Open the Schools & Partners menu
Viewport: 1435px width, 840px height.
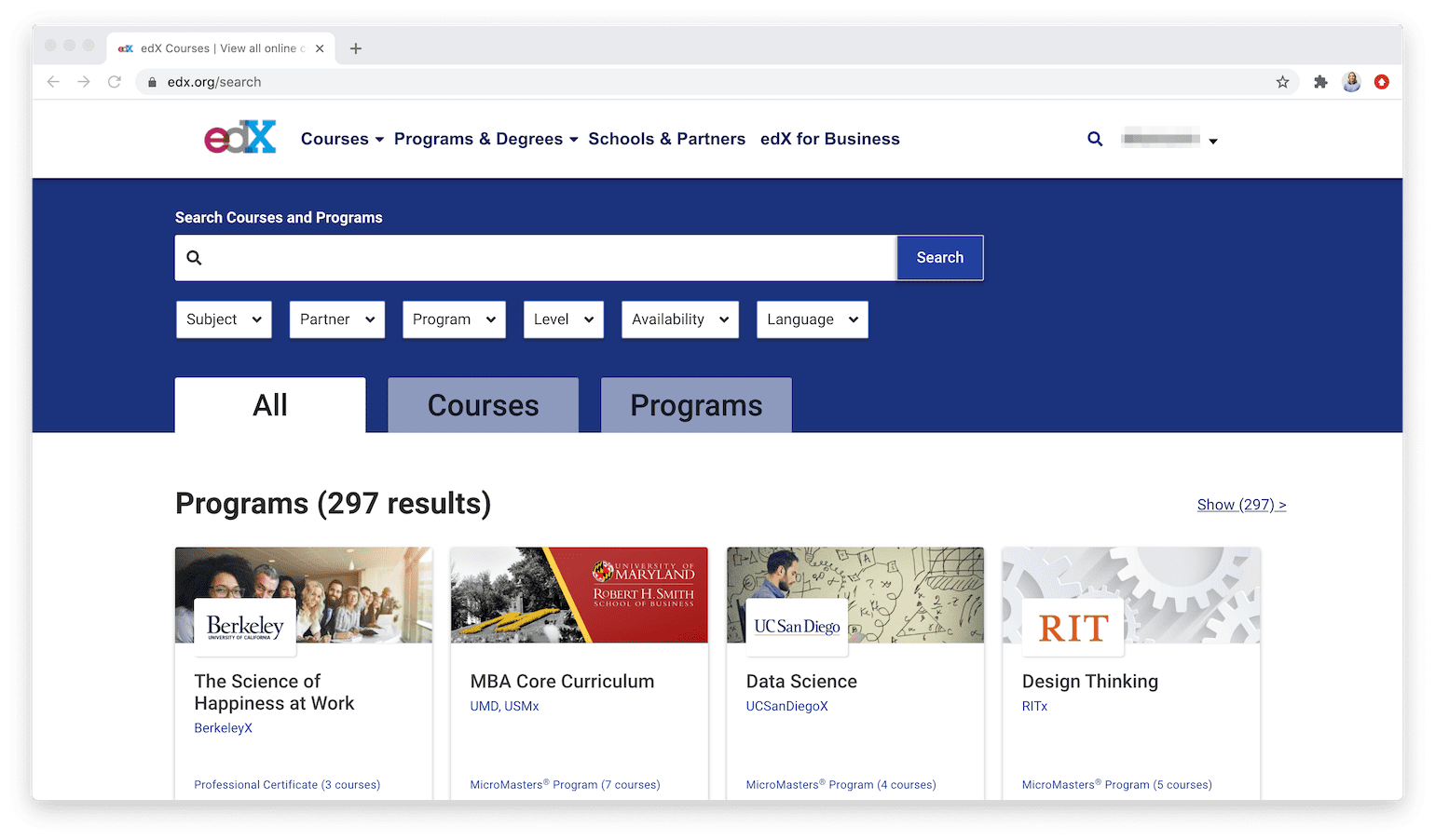tap(667, 138)
